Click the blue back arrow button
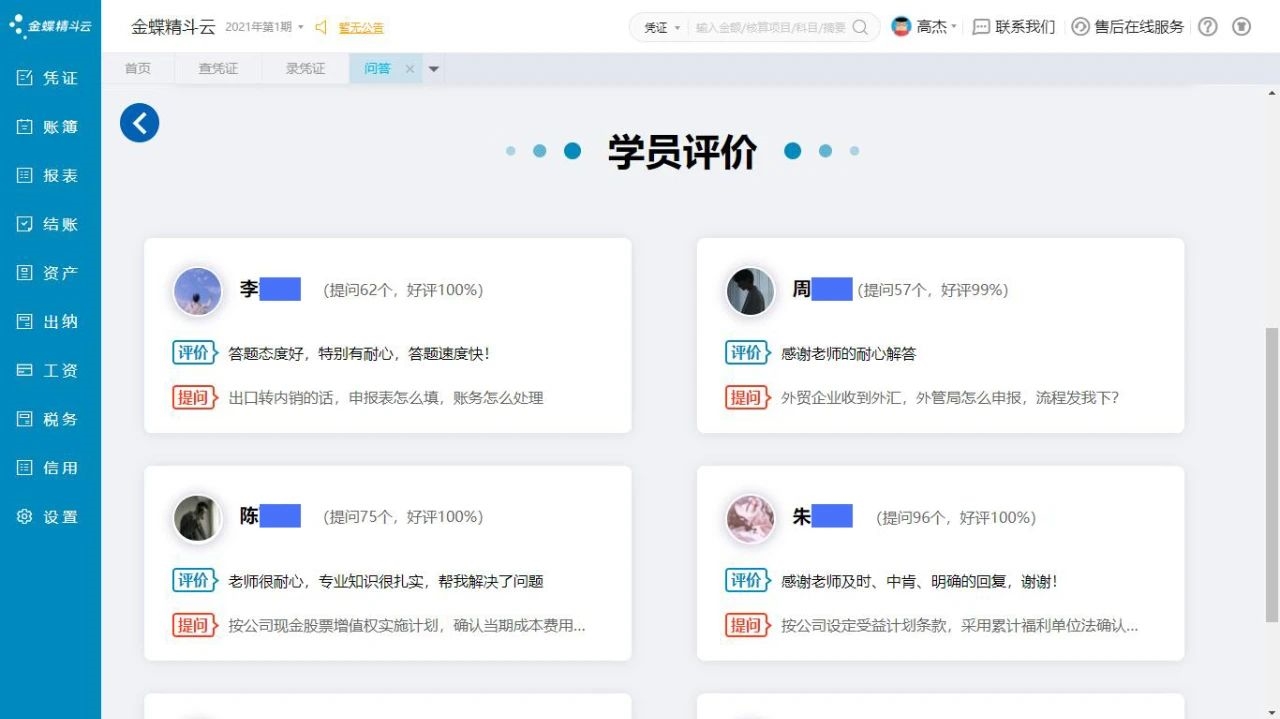The height and width of the screenshot is (719, 1280). coord(139,123)
